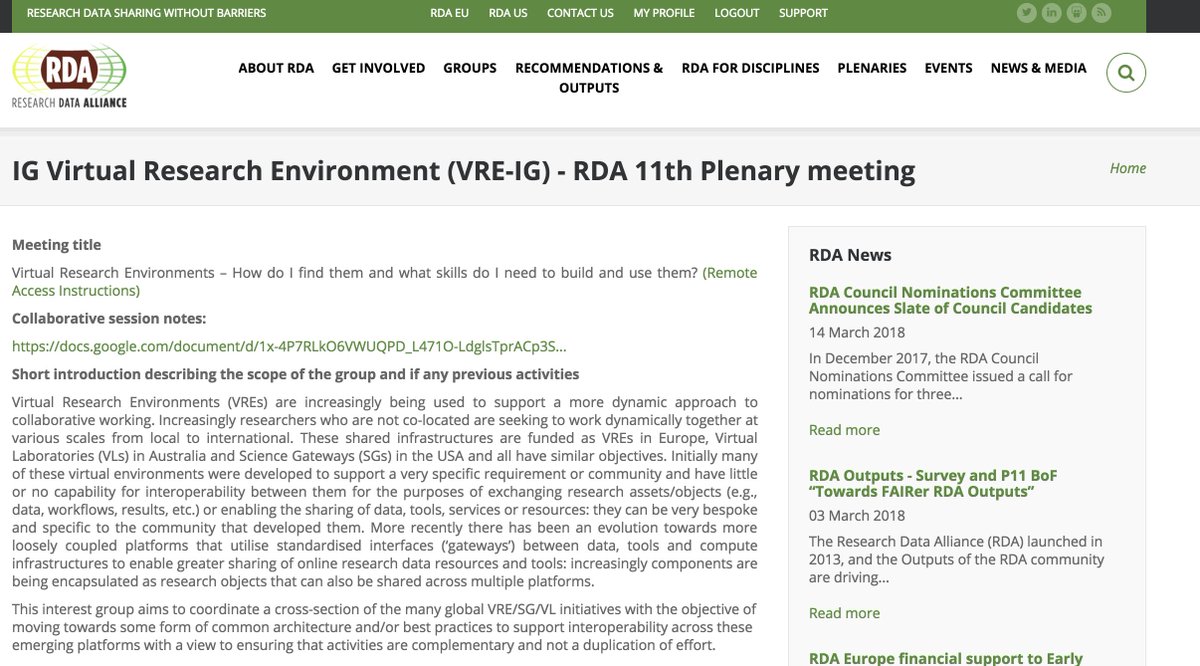Open the Google Docs session notes link

pyautogui.click(x=289, y=347)
